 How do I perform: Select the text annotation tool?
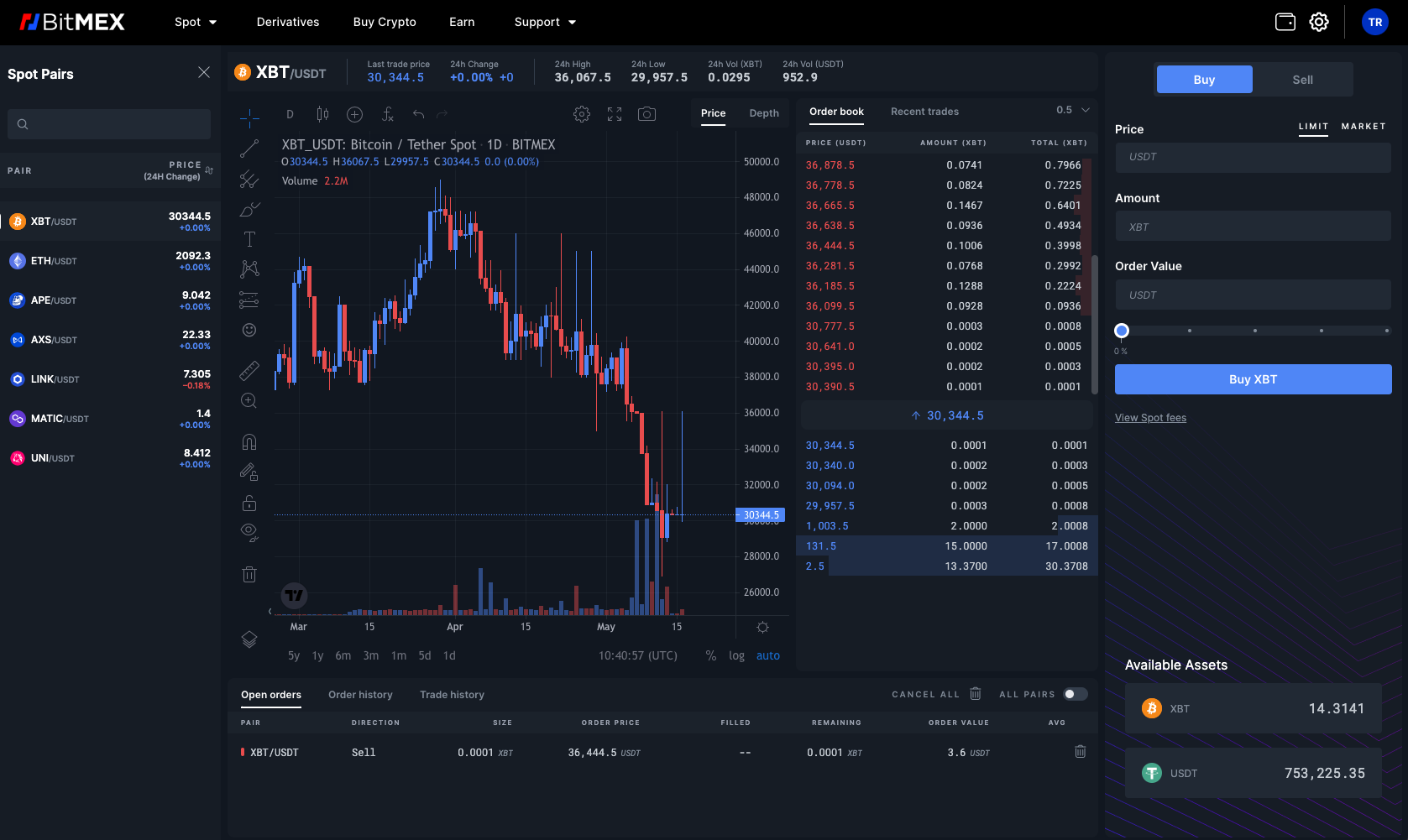tap(249, 239)
